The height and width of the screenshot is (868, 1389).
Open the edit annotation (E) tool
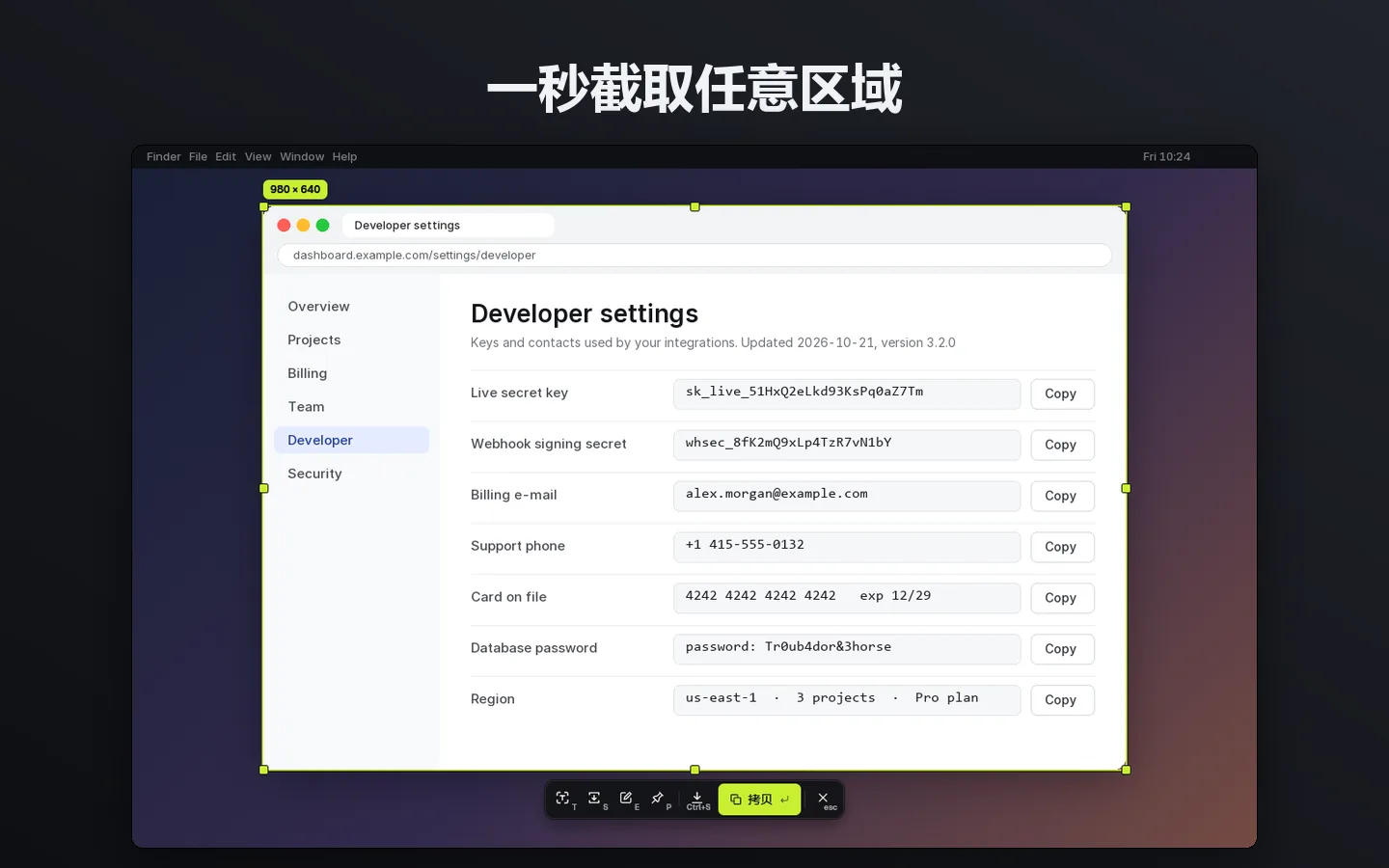tap(627, 799)
